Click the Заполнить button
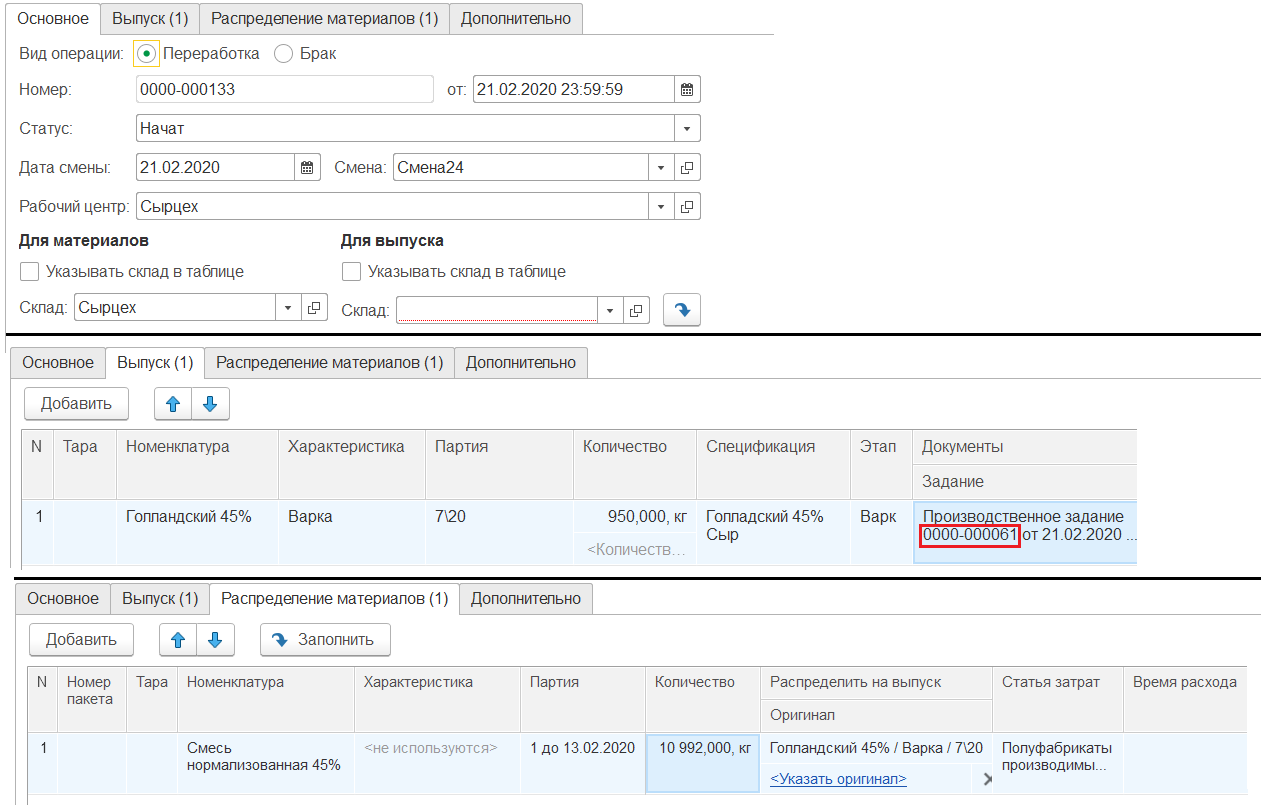Screen dimensions: 1261x805 pyautogui.click(x=325, y=639)
